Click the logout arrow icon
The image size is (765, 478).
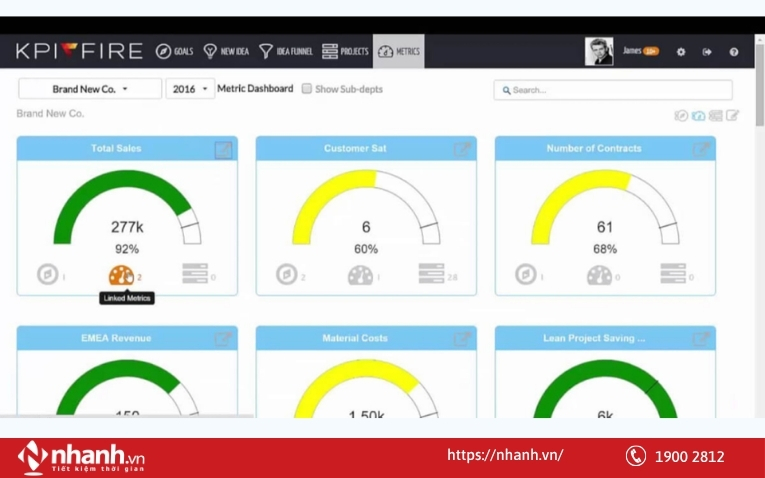click(x=707, y=52)
